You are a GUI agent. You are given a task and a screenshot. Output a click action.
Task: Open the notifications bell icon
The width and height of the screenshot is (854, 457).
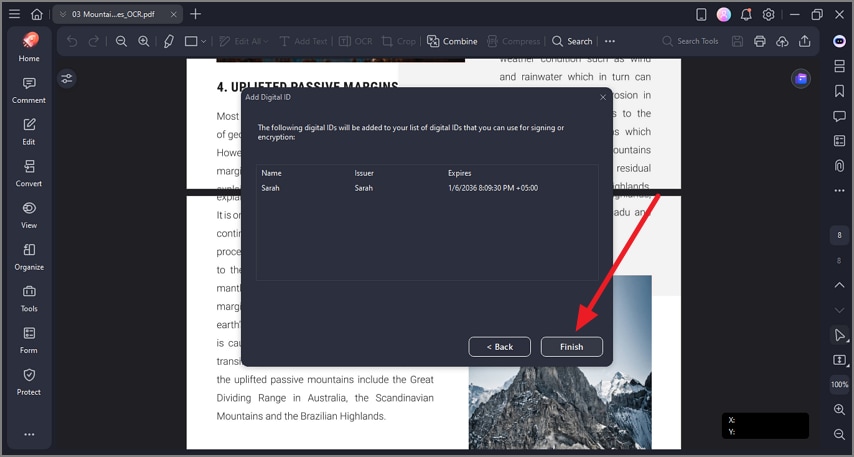(746, 15)
